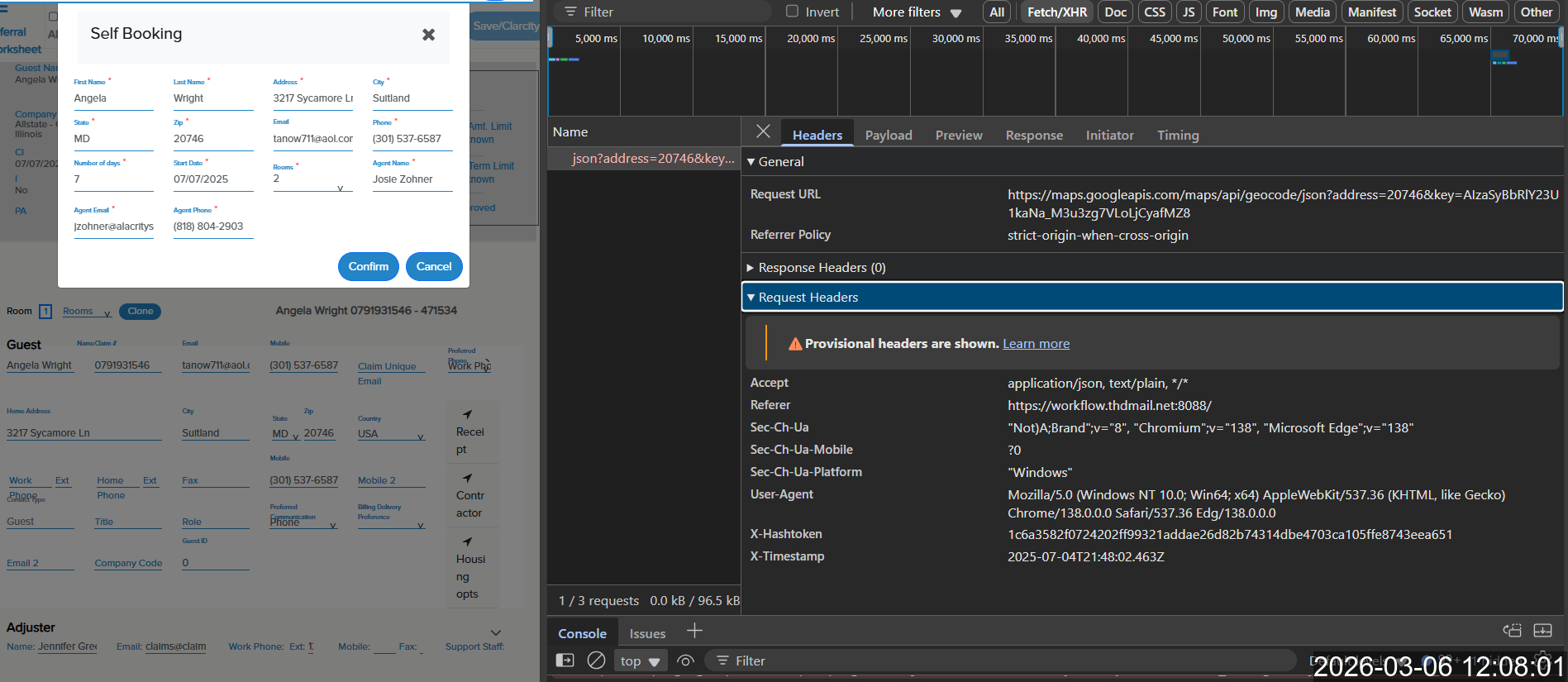Open more tools with the plus icon
The width and height of the screenshot is (1568, 682).
pos(694,632)
